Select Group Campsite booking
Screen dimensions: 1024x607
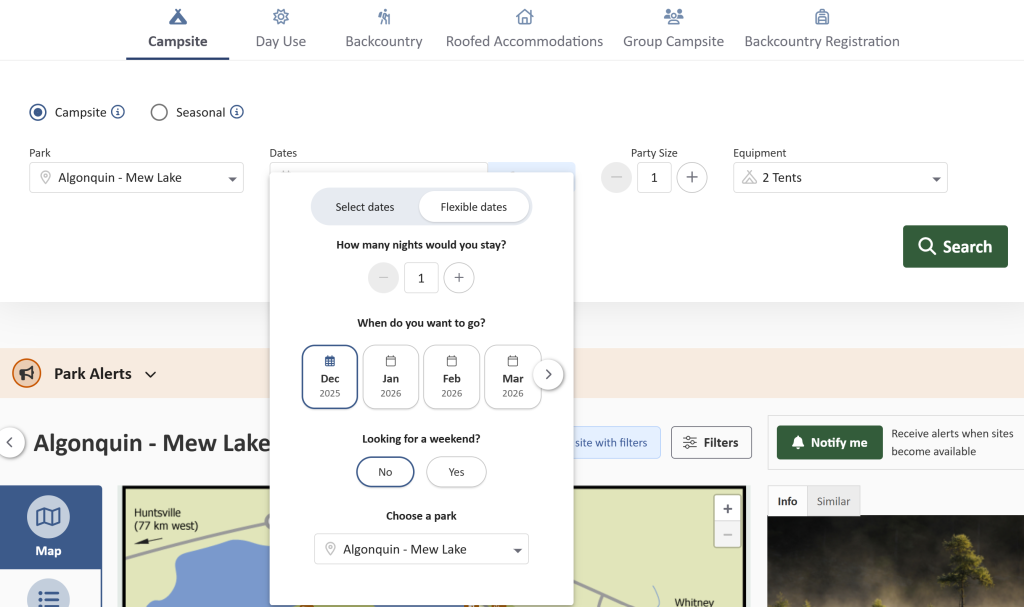673,28
